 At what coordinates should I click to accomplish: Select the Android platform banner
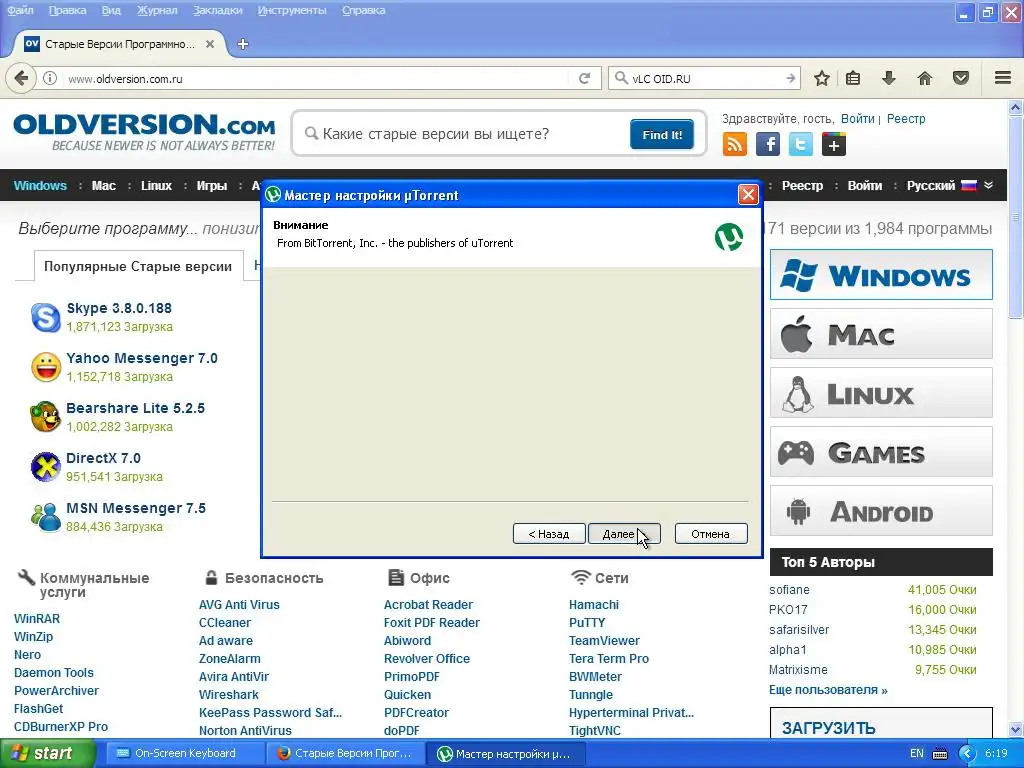click(x=881, y=511)
